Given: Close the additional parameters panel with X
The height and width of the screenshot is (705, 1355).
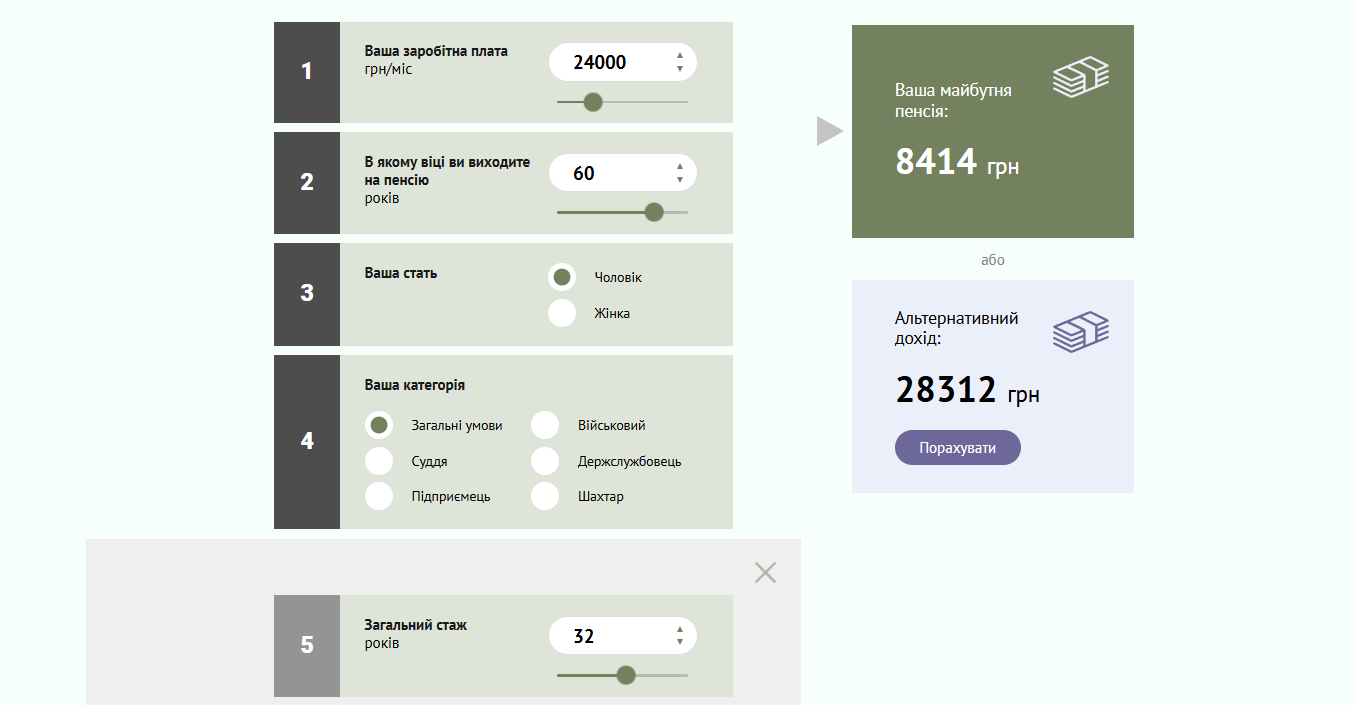Looking at the screenshot, I should click(x=765, y=572).
